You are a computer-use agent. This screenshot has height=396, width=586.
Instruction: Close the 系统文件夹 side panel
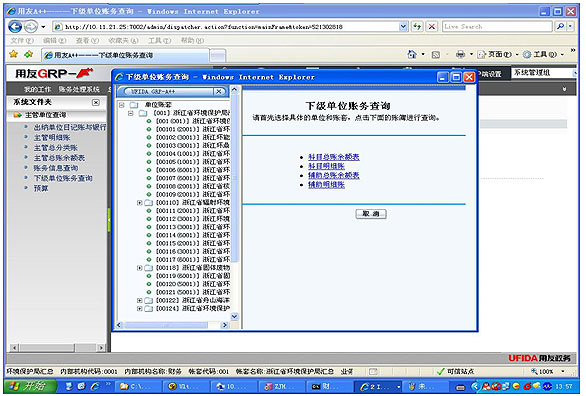tap(96, 102)
